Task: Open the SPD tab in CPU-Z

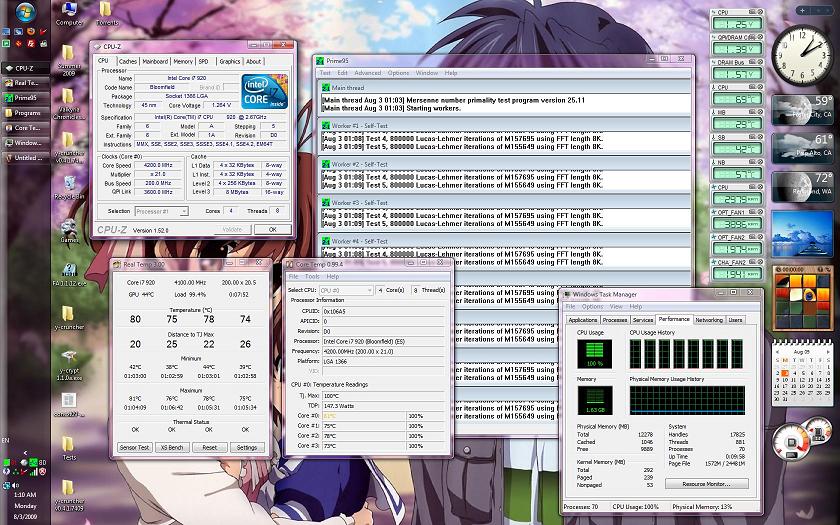Action: tap(204, 62)
